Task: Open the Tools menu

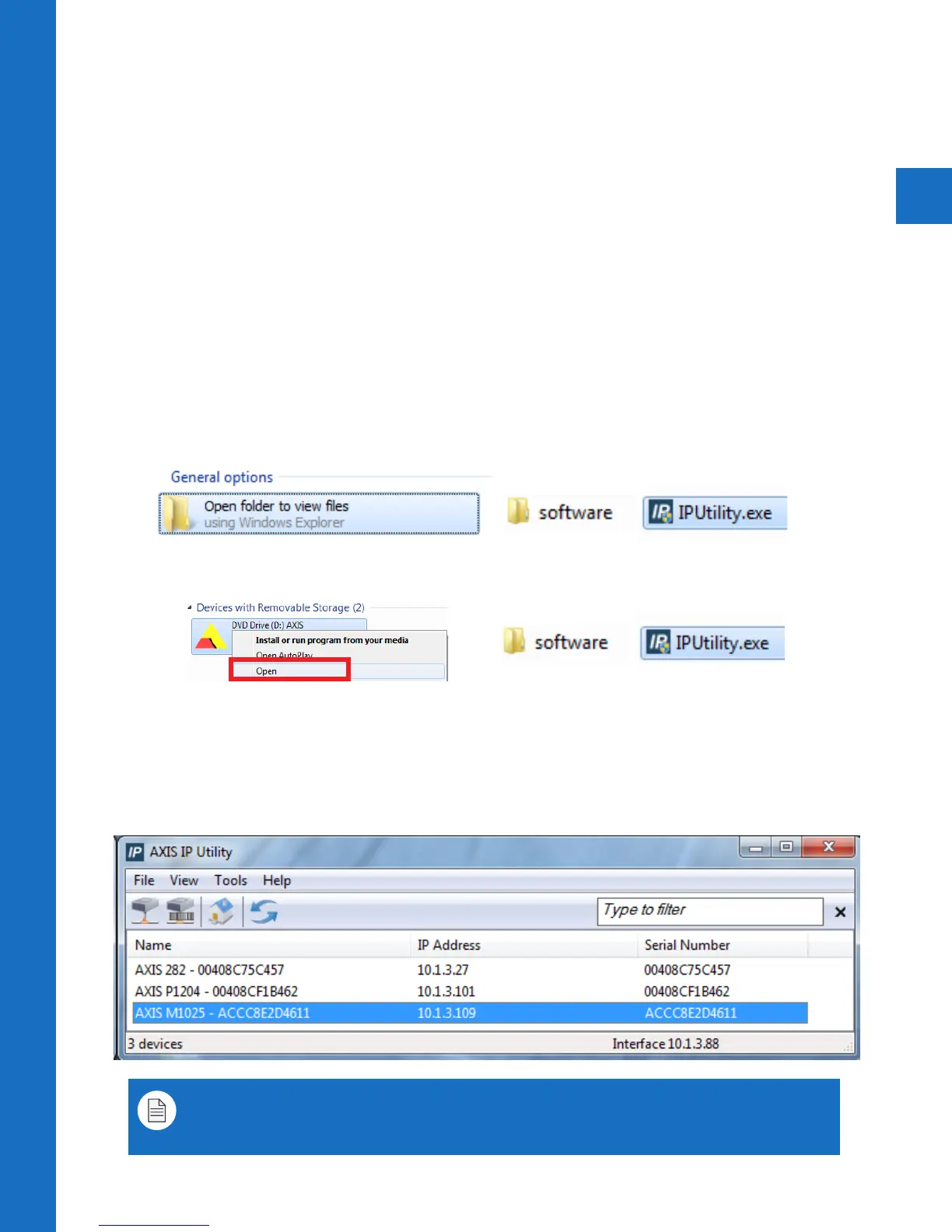Action: pos(231,880)
